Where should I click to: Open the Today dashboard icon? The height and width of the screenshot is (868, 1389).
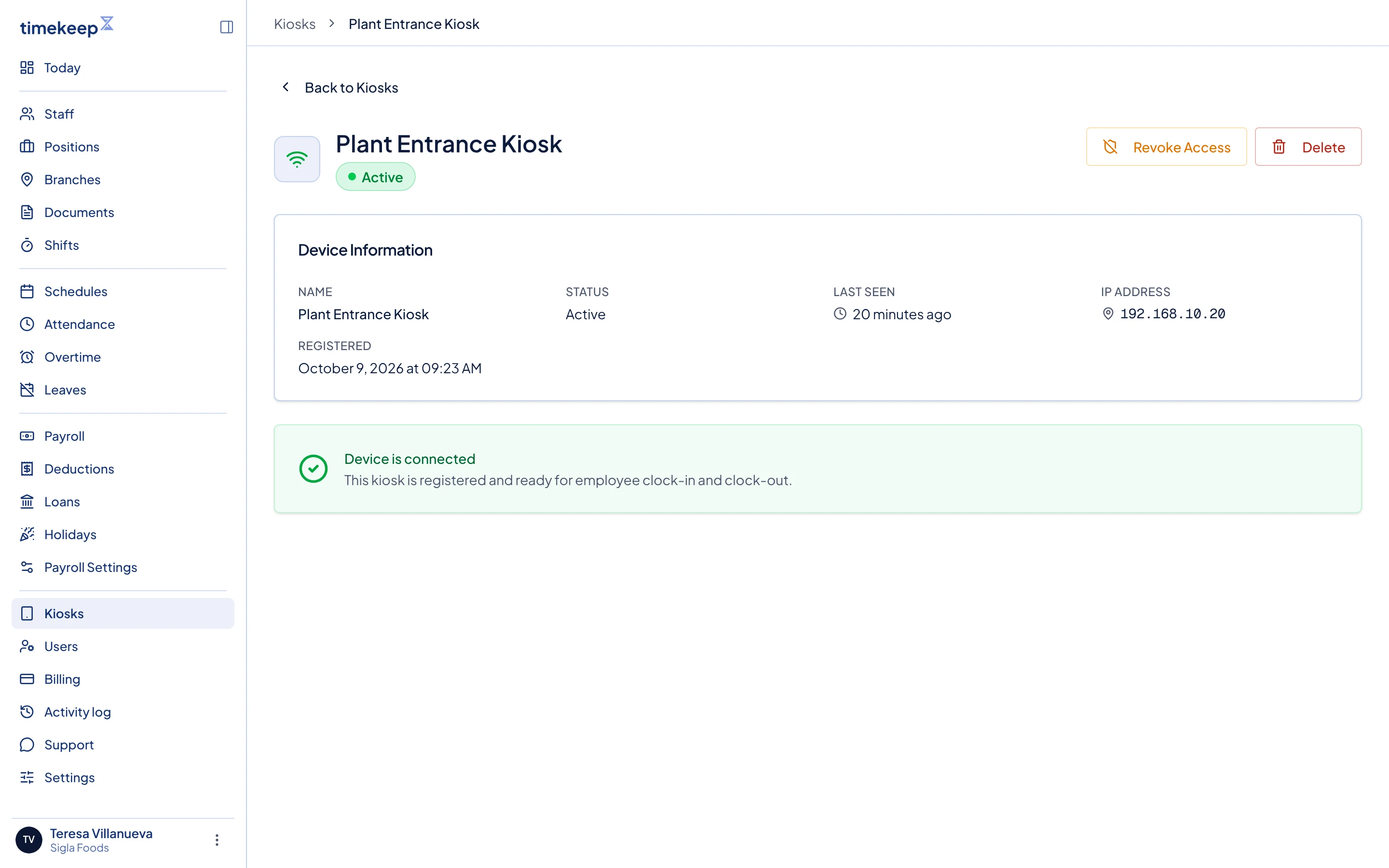coord(27,68)
